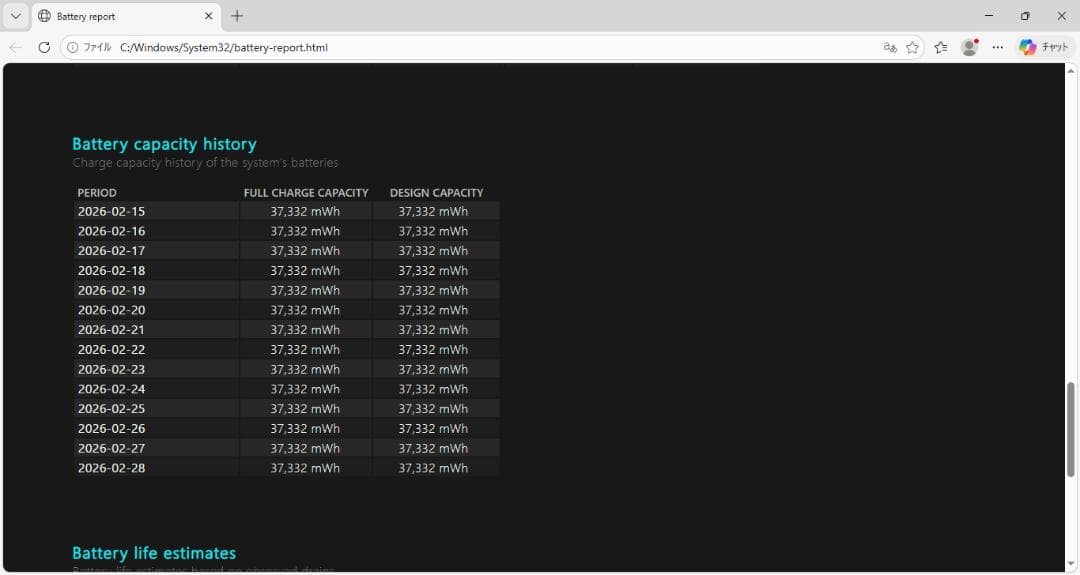Screen dimensions: 1080x575
Task: Open the Copilot chat button
Action: (1045, 47)
